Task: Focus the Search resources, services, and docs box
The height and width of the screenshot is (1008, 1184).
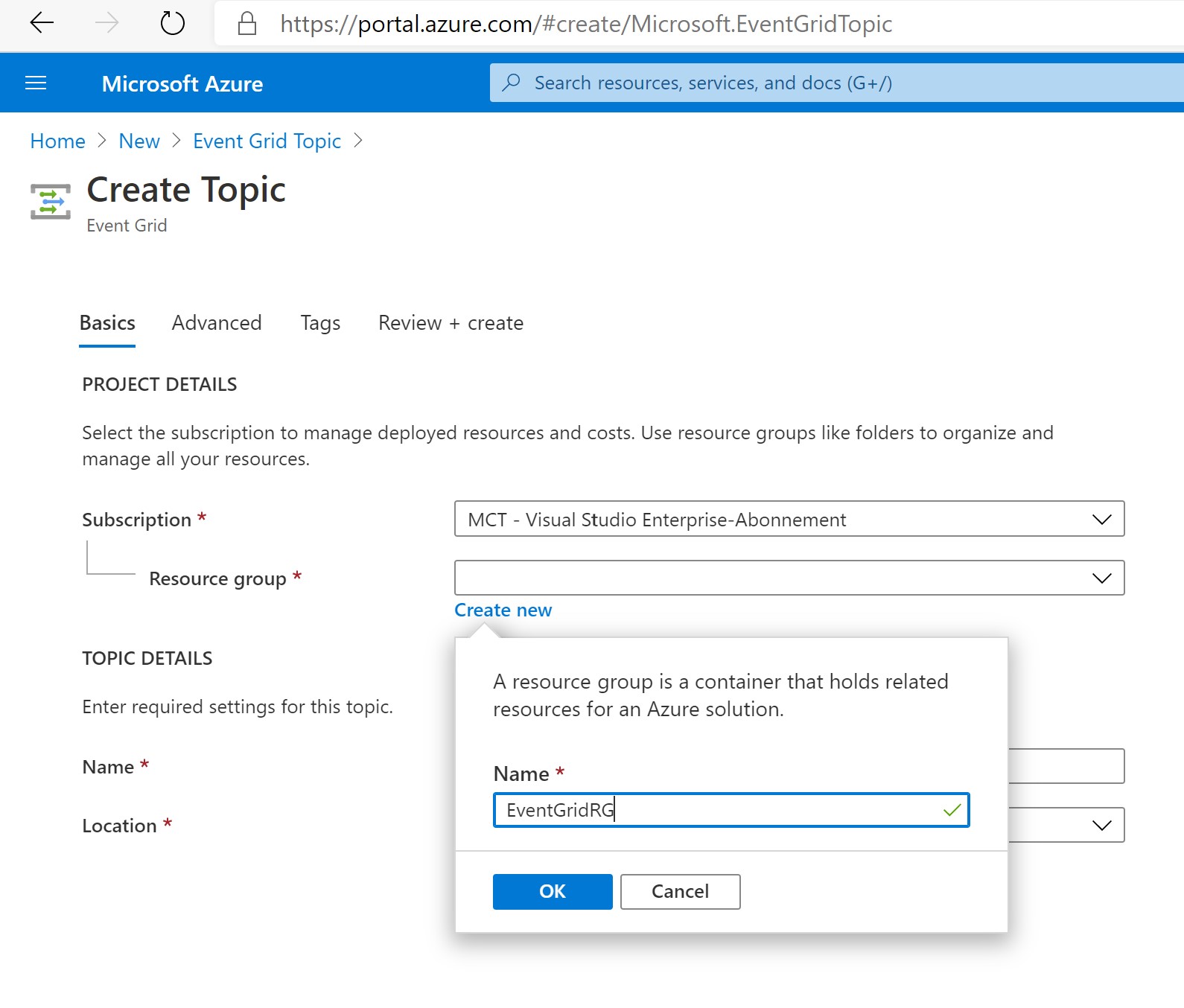Action: (x=836, y=83)
